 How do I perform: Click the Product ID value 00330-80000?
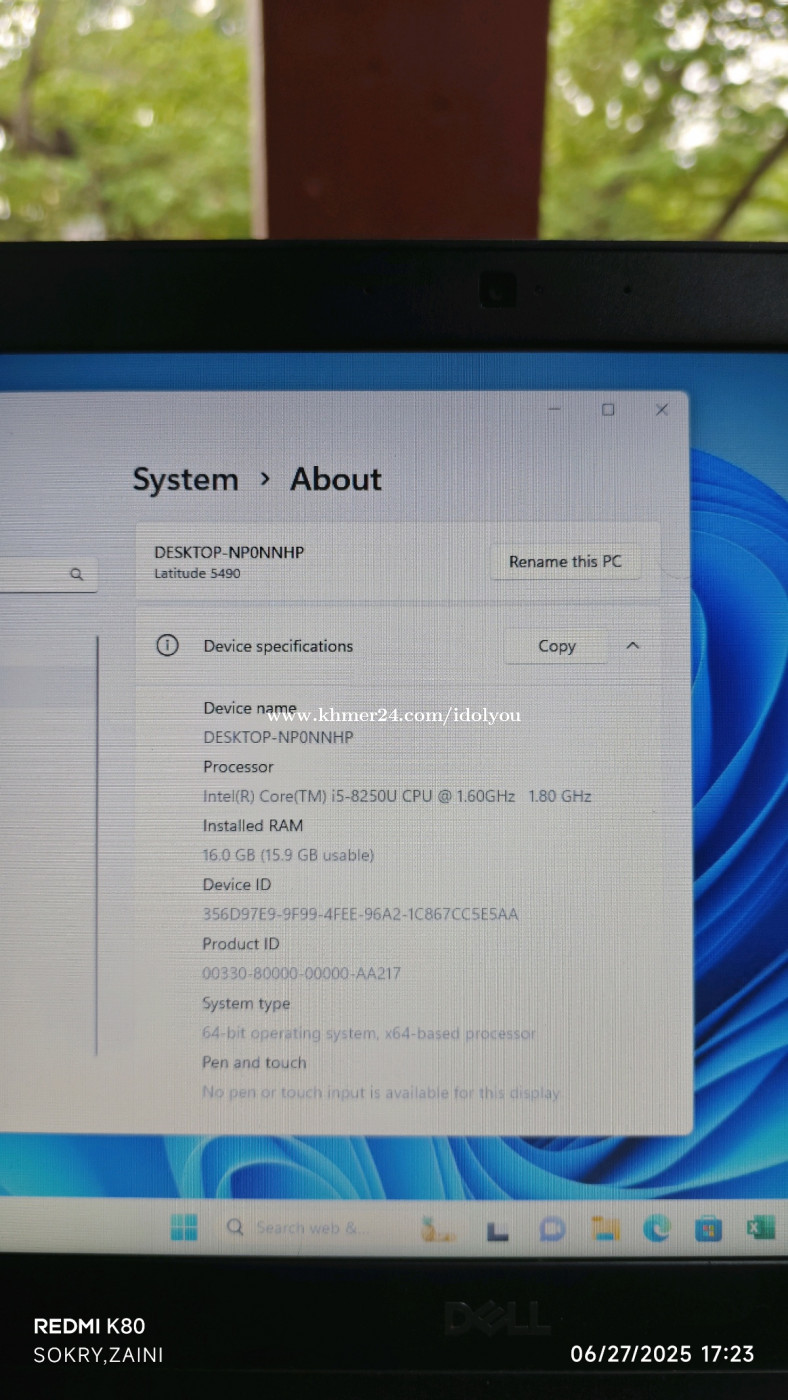tap(301, 973)
